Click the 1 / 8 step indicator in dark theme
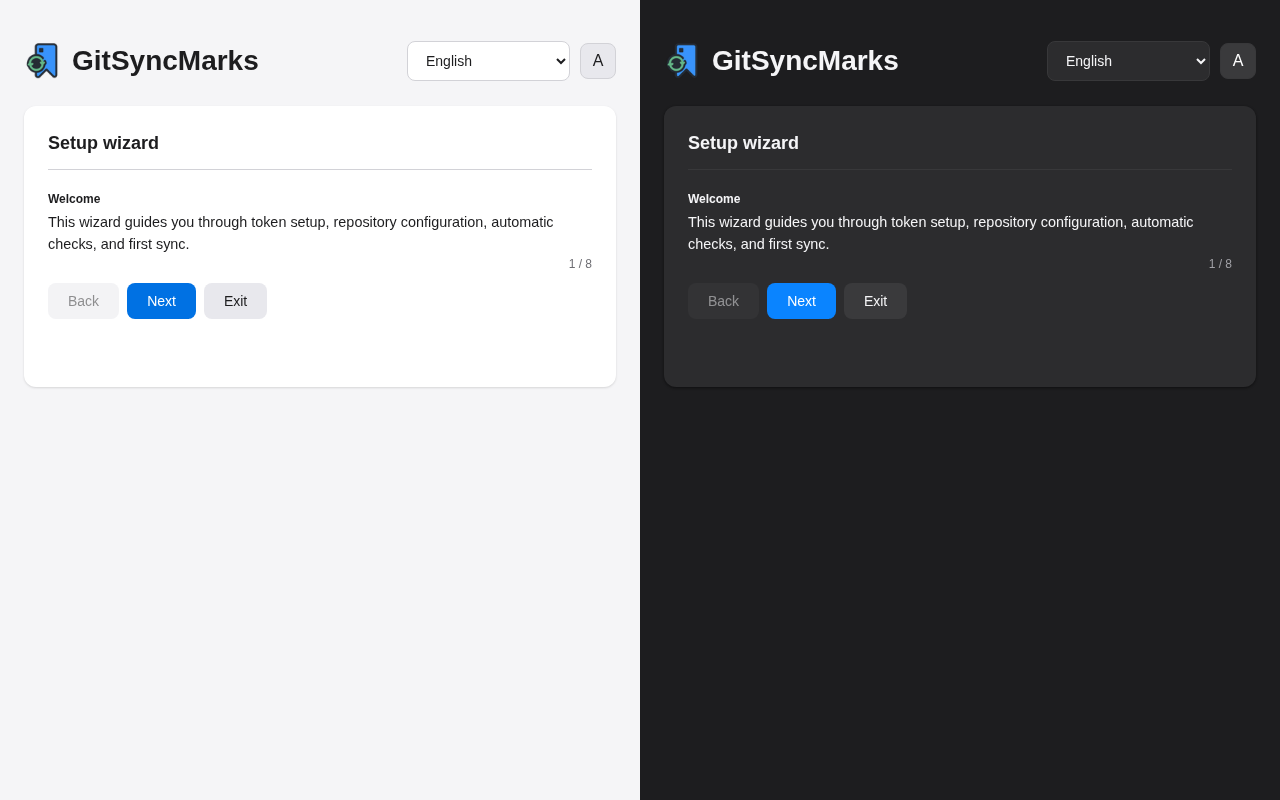Image resolution: width=1280 pixels, height=800 pixels. coord(1219,264)
